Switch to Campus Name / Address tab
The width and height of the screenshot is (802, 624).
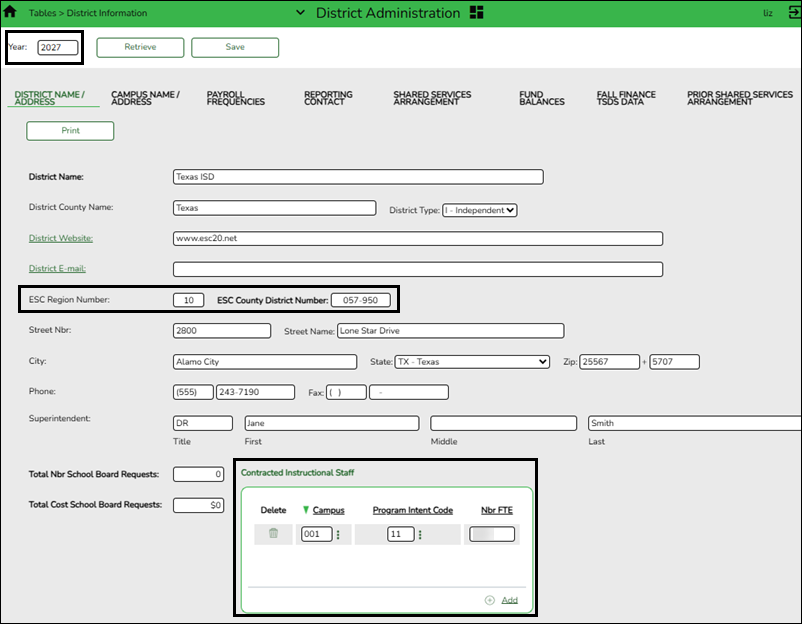point(145,98)
